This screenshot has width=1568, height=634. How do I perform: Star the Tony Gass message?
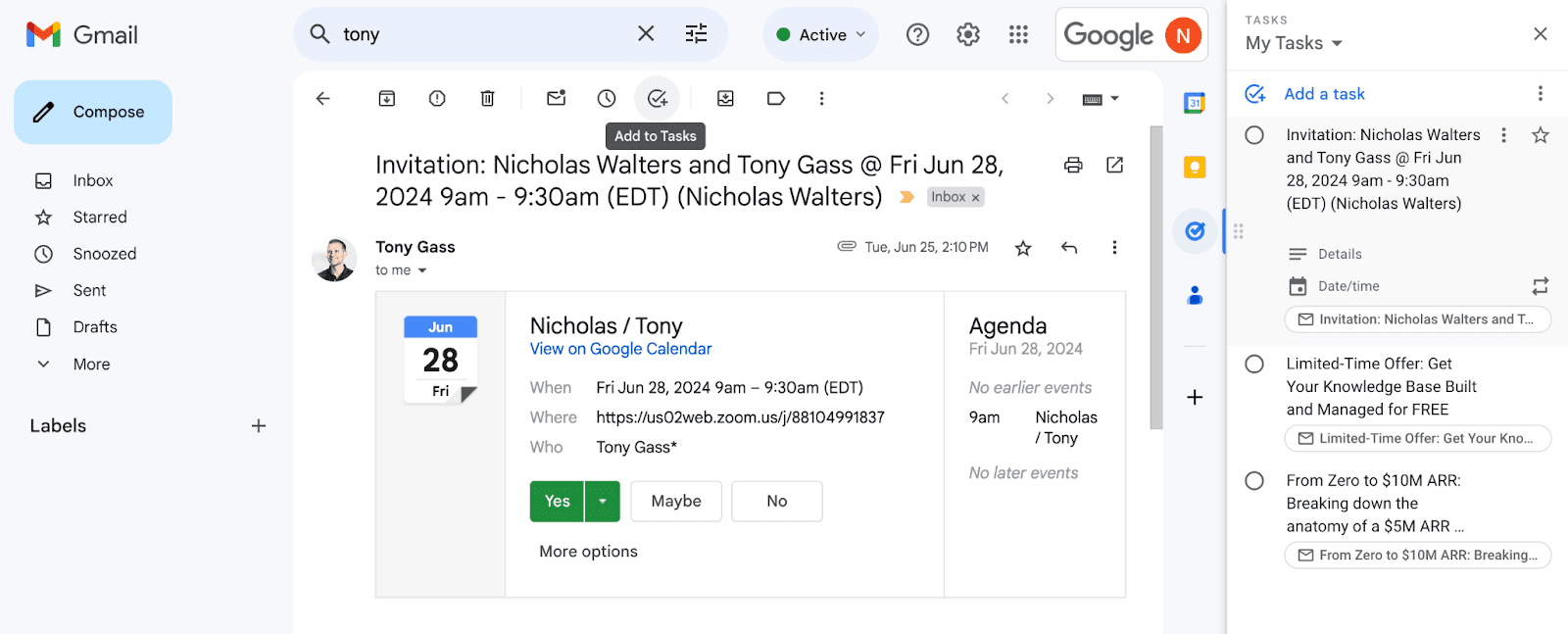point(1023,248)
